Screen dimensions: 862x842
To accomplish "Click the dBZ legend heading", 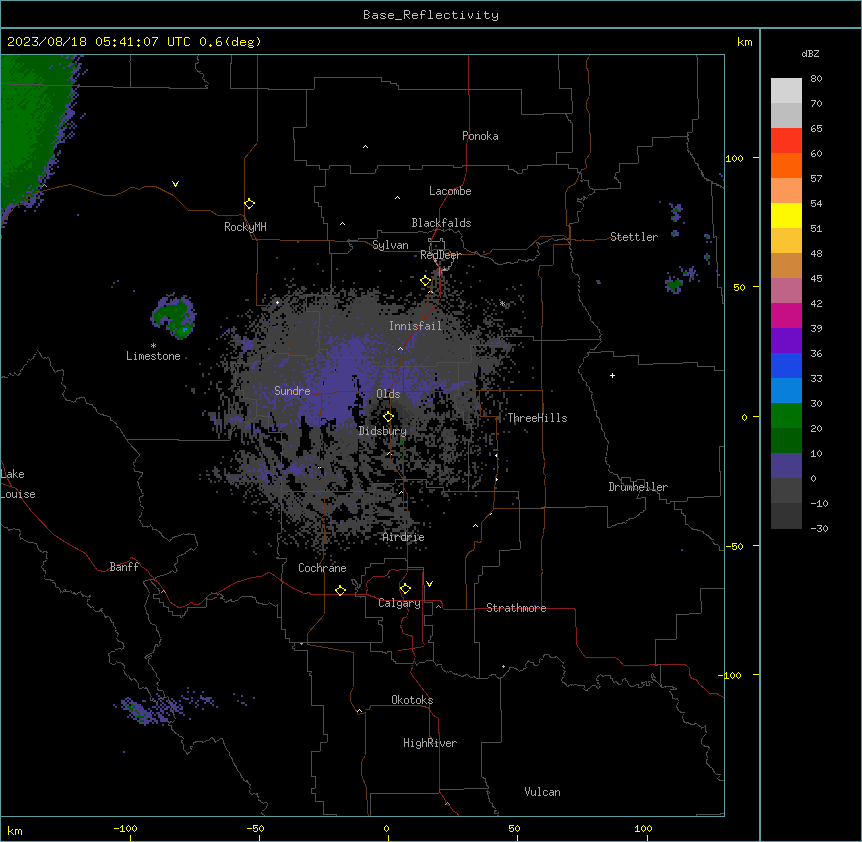I will (810, 54).
